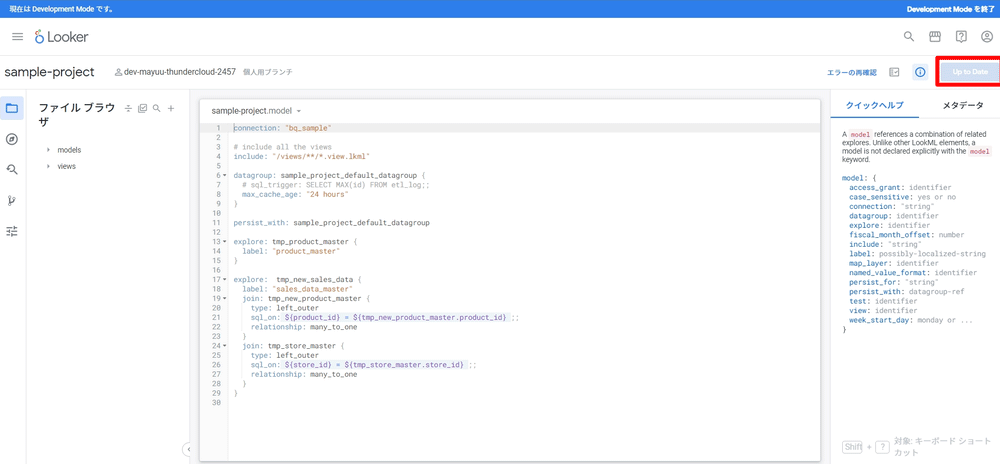Screen dimensions: 1000x464
Task: Click sql_on store_id expression on line 26
Action: click(x=376, y=365)
